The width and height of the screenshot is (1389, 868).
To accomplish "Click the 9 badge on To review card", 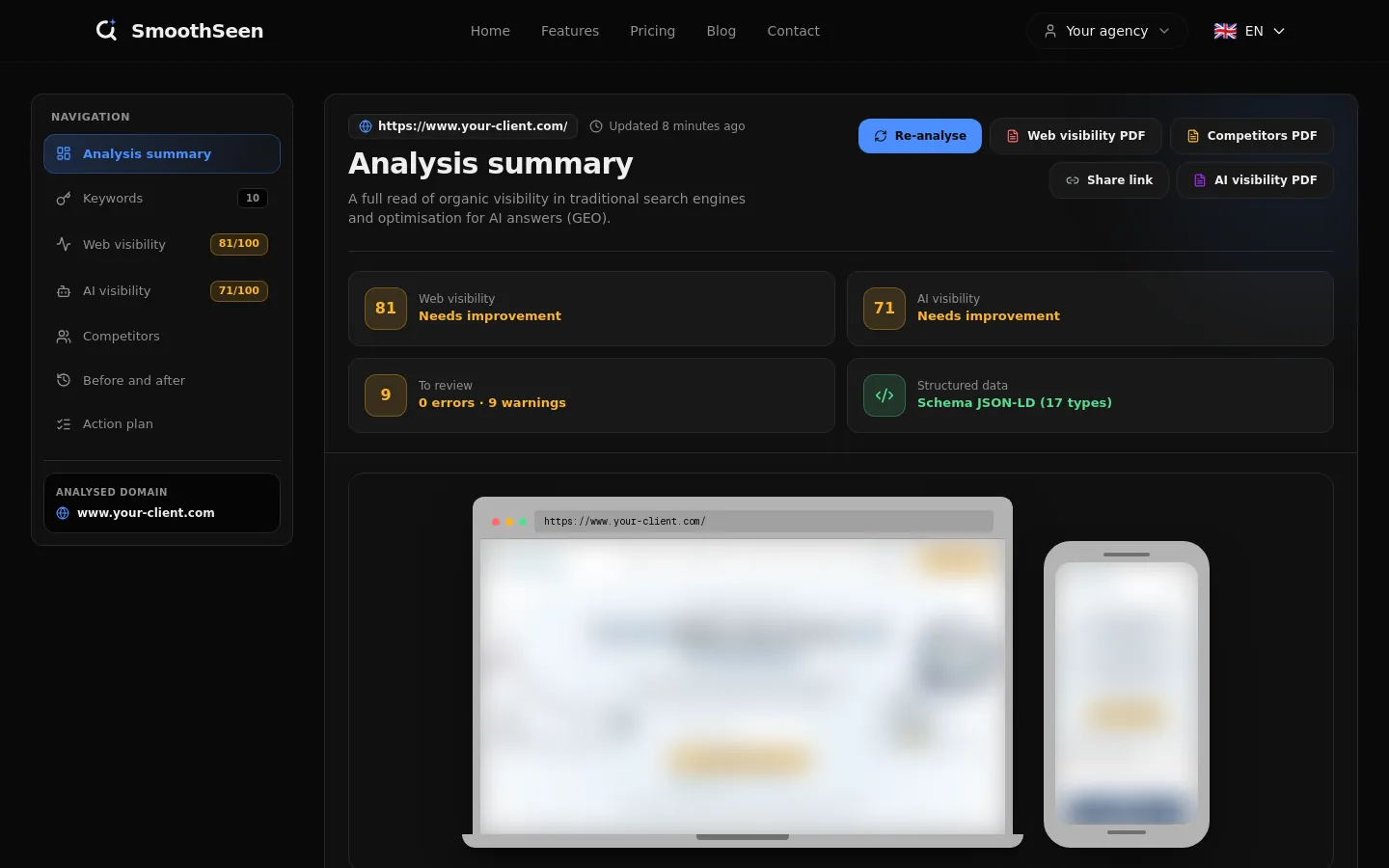I will (x=386, y=395).
